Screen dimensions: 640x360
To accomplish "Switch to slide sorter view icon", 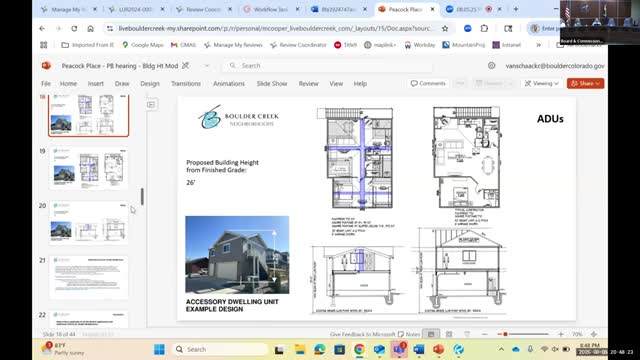I will pos(449,334).
